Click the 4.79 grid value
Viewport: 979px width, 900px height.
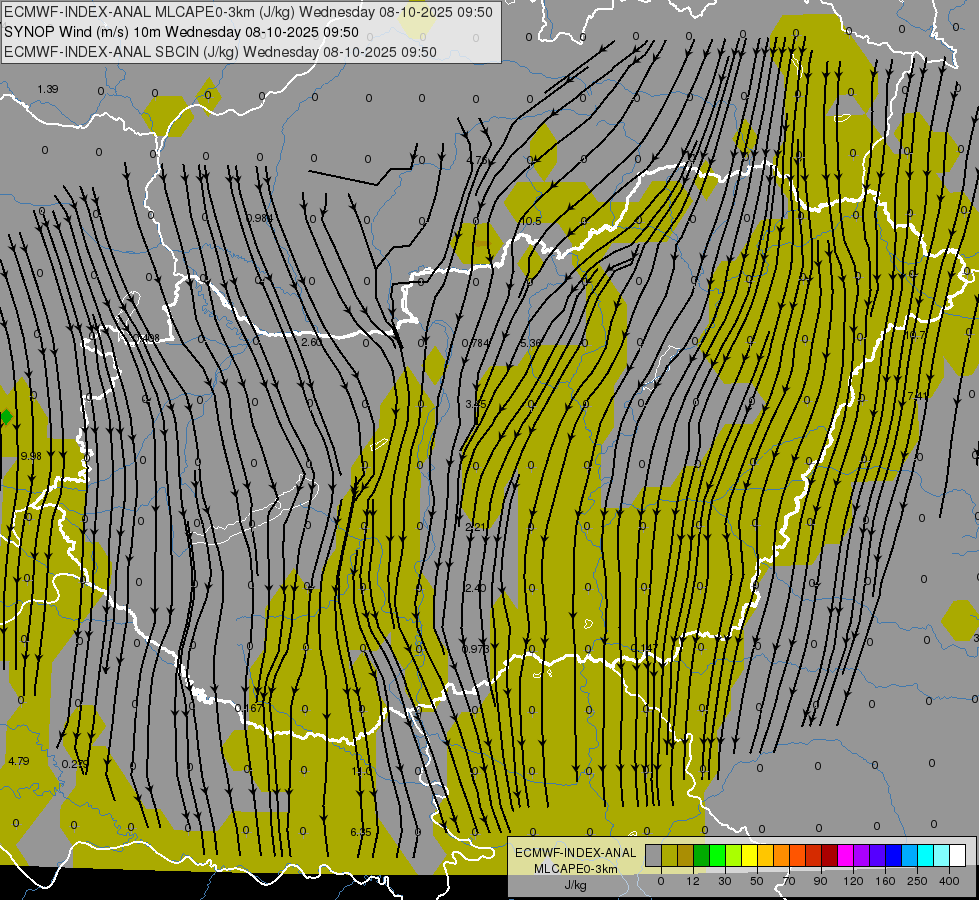pyautogui.click(x=19, y=761)
